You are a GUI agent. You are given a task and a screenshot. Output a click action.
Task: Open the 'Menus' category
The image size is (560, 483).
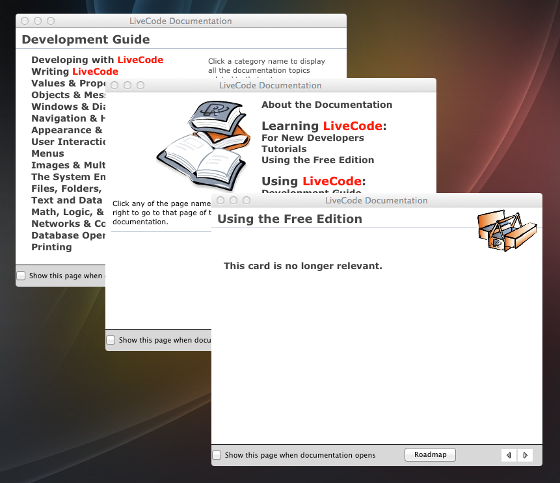tap(48, 154)
